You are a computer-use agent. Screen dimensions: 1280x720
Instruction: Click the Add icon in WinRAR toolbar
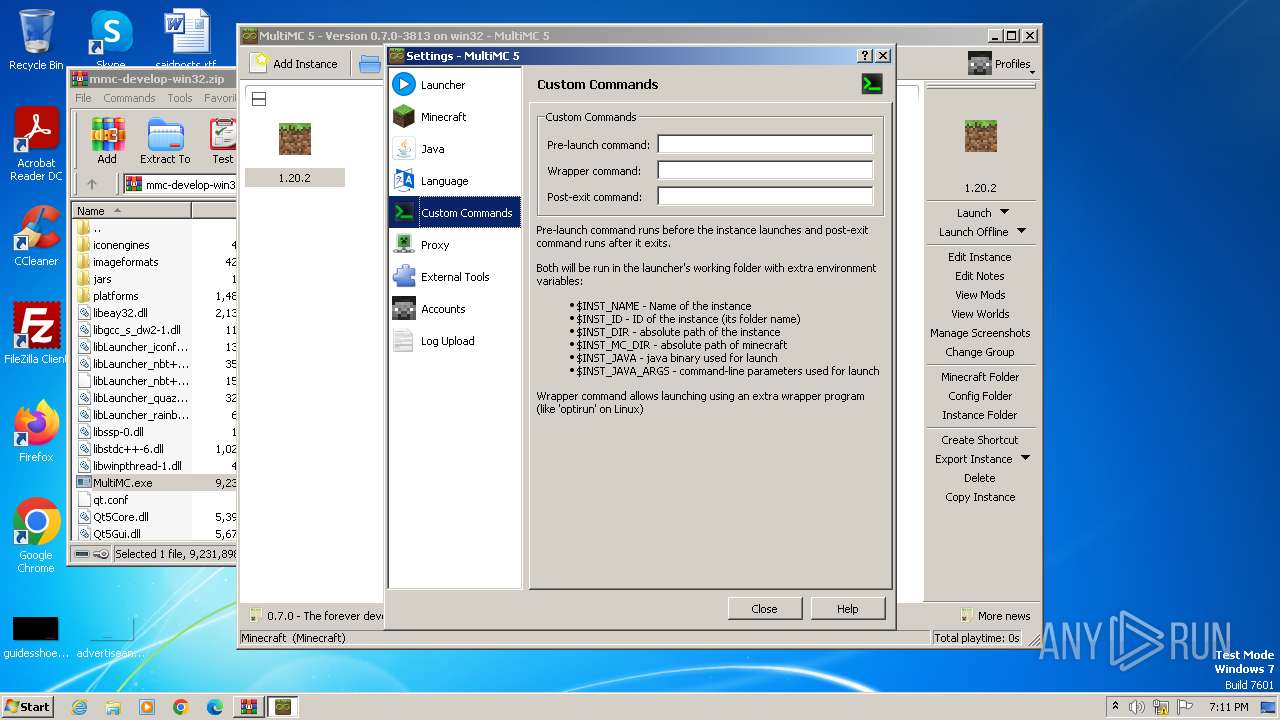pos(107,141)
